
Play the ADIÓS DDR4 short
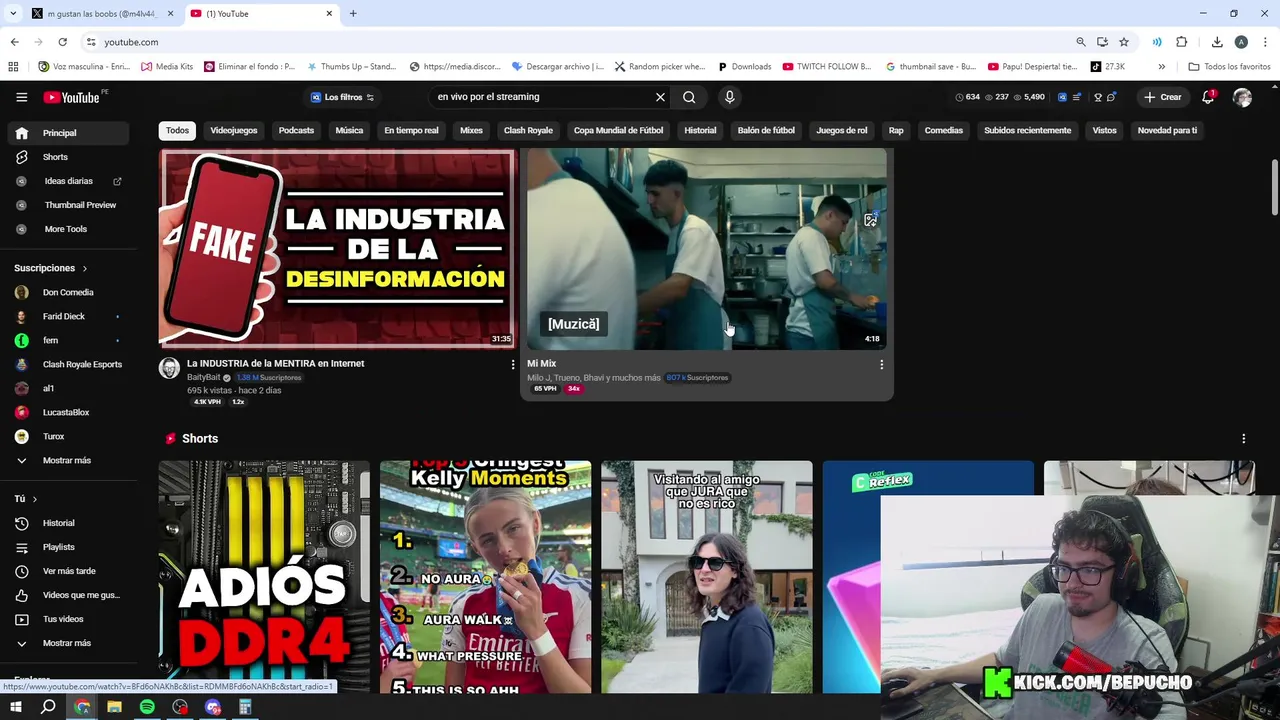[264, 577]
